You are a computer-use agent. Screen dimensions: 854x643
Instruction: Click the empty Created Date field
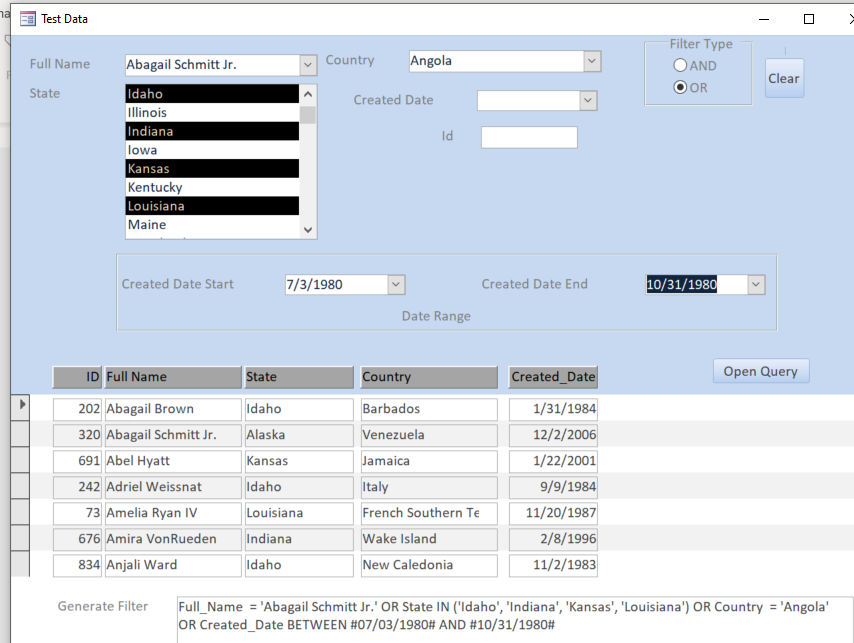[528, 101]
